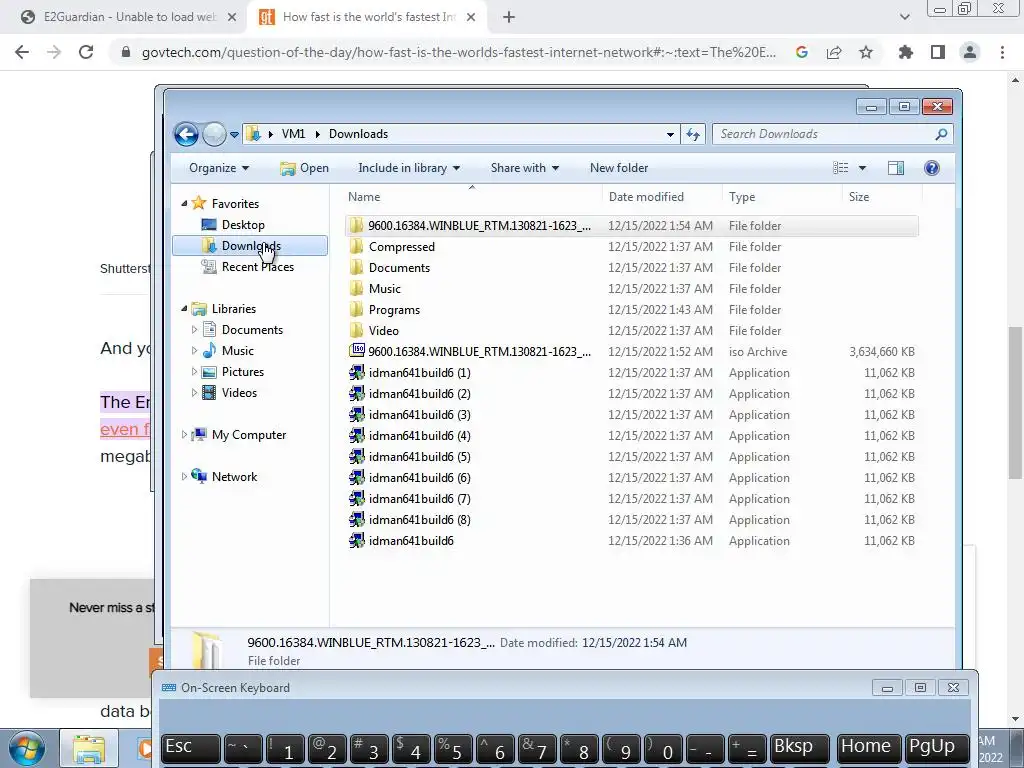Click the search magnifier icon in Explorer

tap(941, 134)
